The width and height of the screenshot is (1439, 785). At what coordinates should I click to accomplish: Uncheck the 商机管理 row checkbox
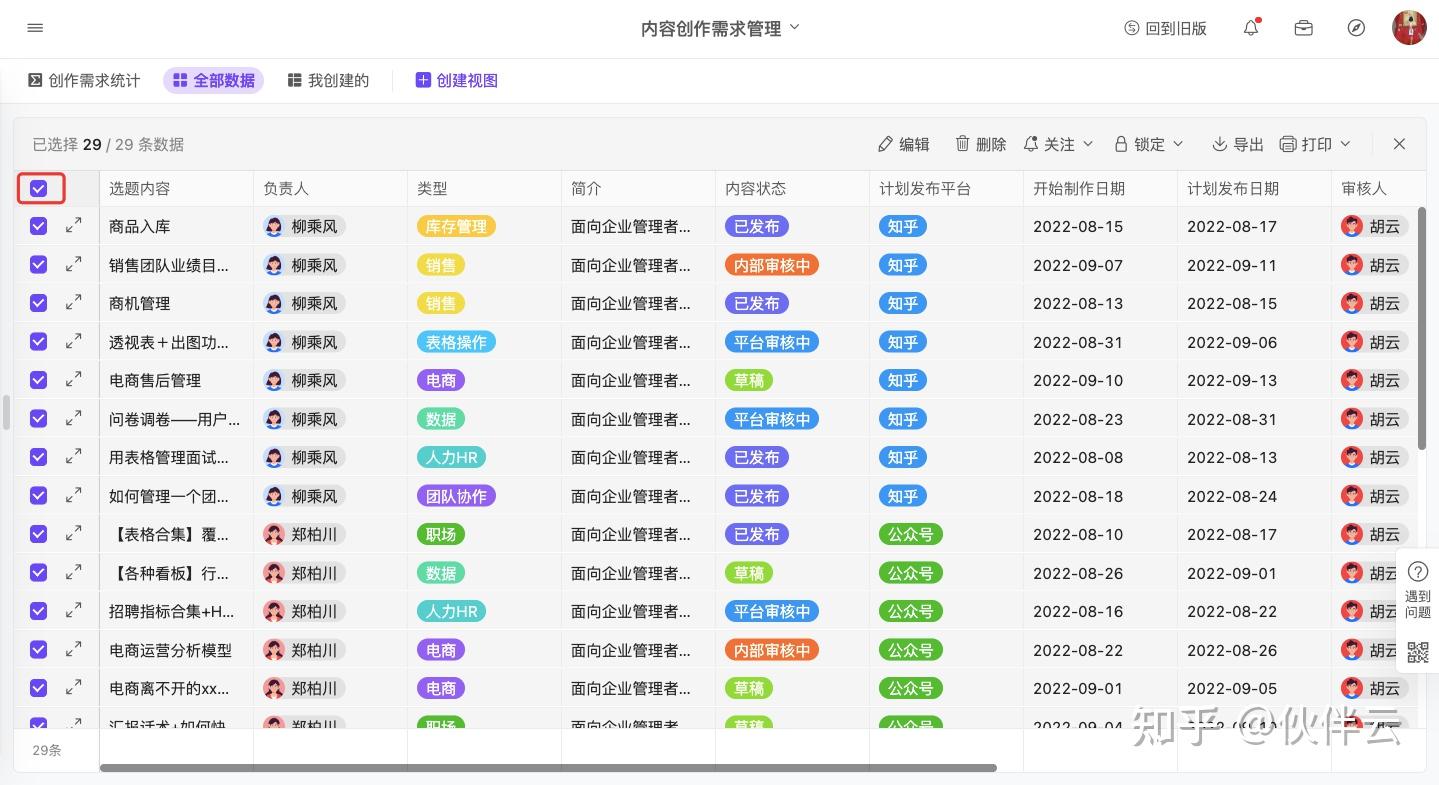pyautogui.click(x=38, y=303)
